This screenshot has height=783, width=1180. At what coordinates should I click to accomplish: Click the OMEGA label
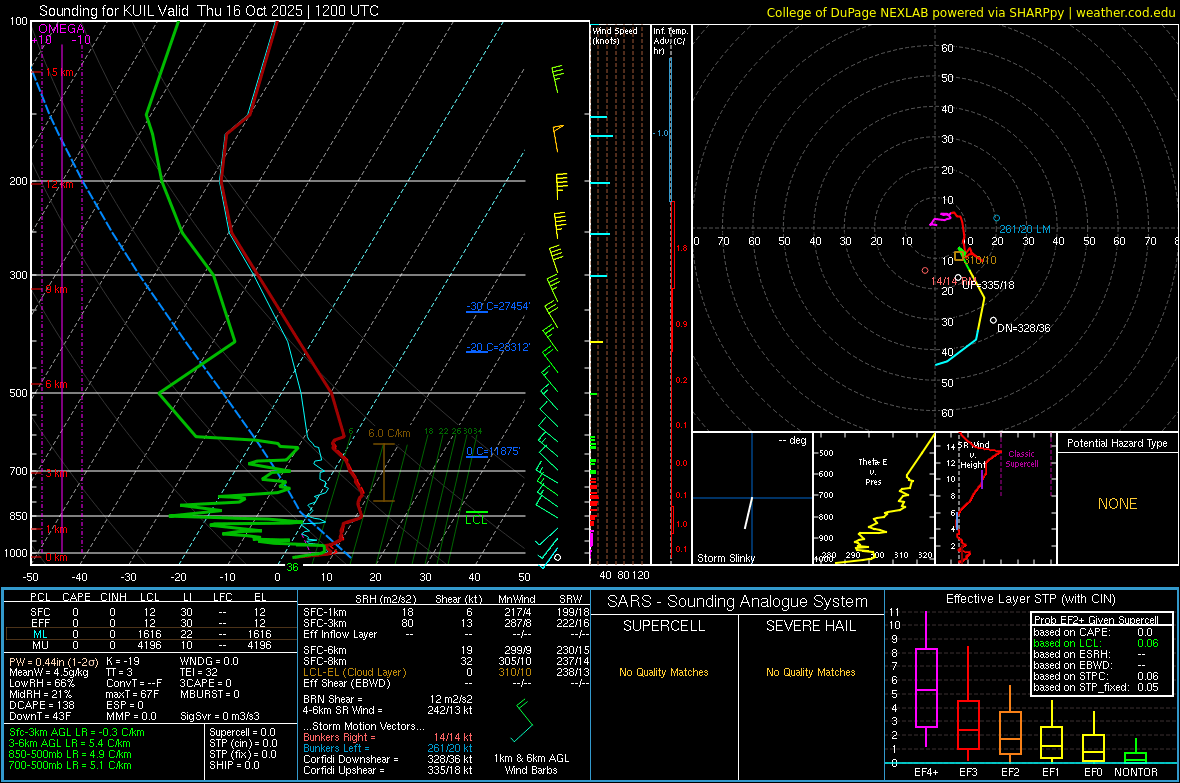pyautogui.click(x=62, y=29)
